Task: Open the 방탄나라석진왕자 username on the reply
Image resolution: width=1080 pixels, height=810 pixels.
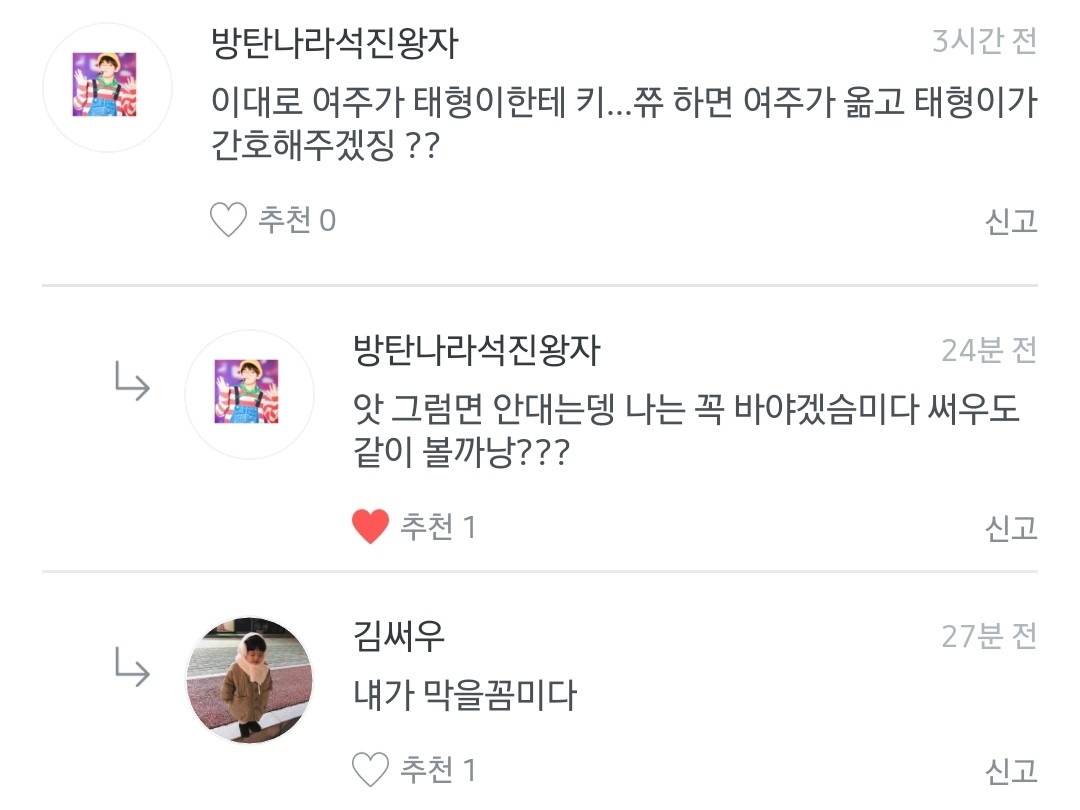Action: click(477, 349)
